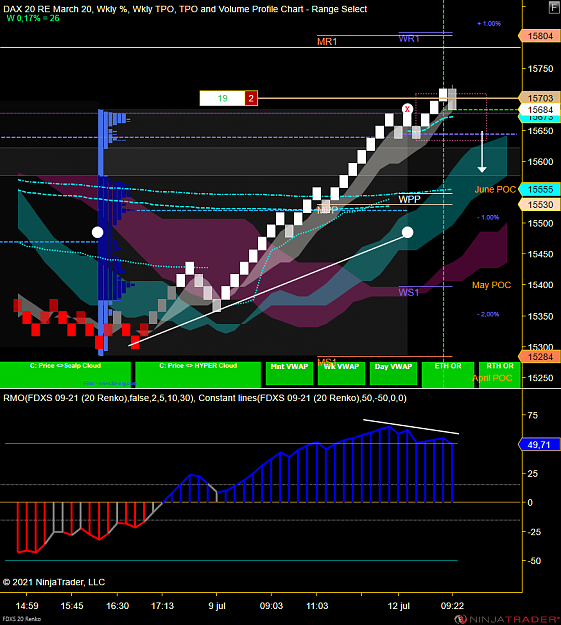Click the 15400 price axis label
Image resolution: width=561 pixels, height=625 pixels.
click(540, 285)
